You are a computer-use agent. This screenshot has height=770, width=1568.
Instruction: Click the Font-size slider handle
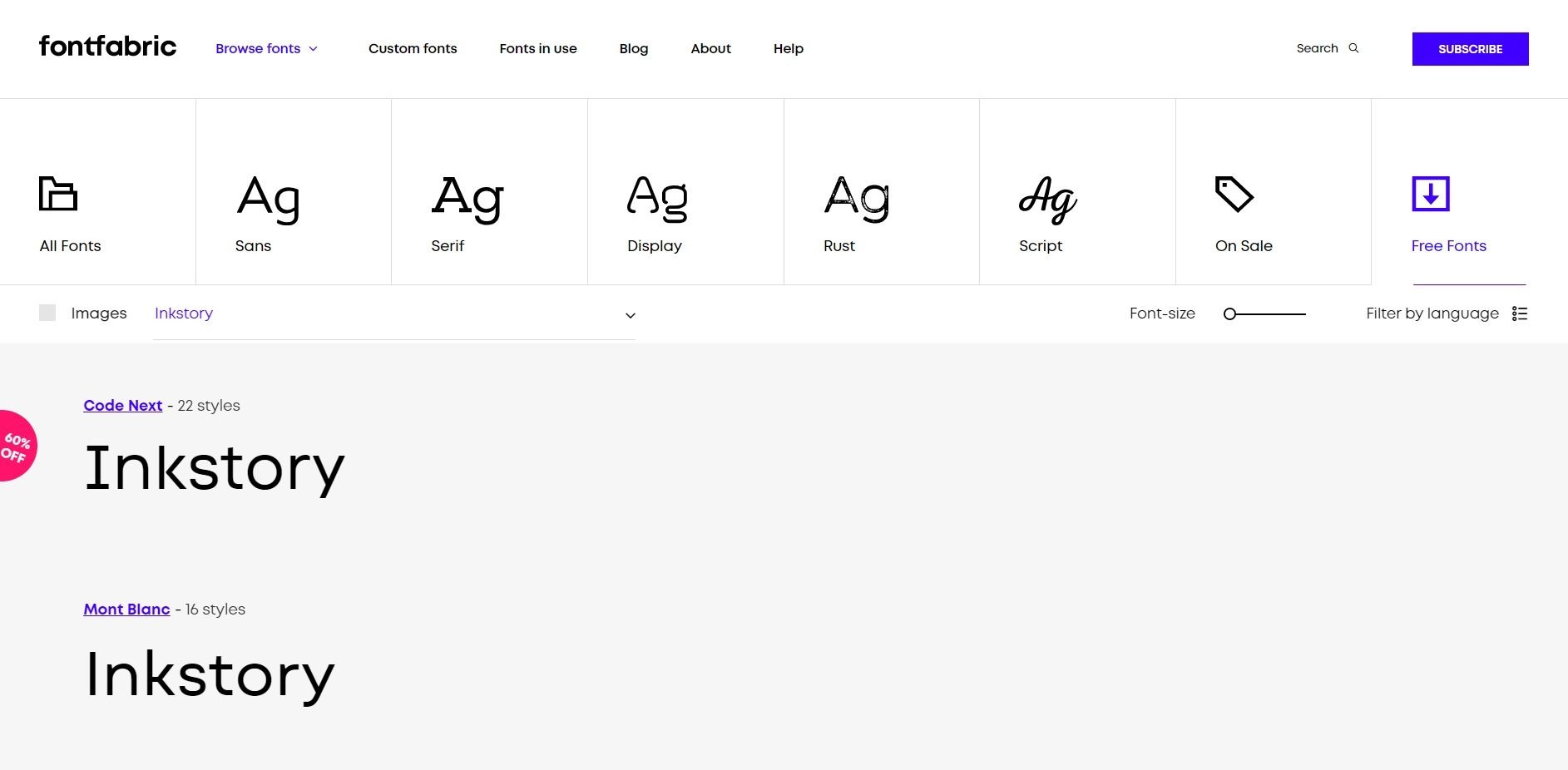pos(1230,313)
